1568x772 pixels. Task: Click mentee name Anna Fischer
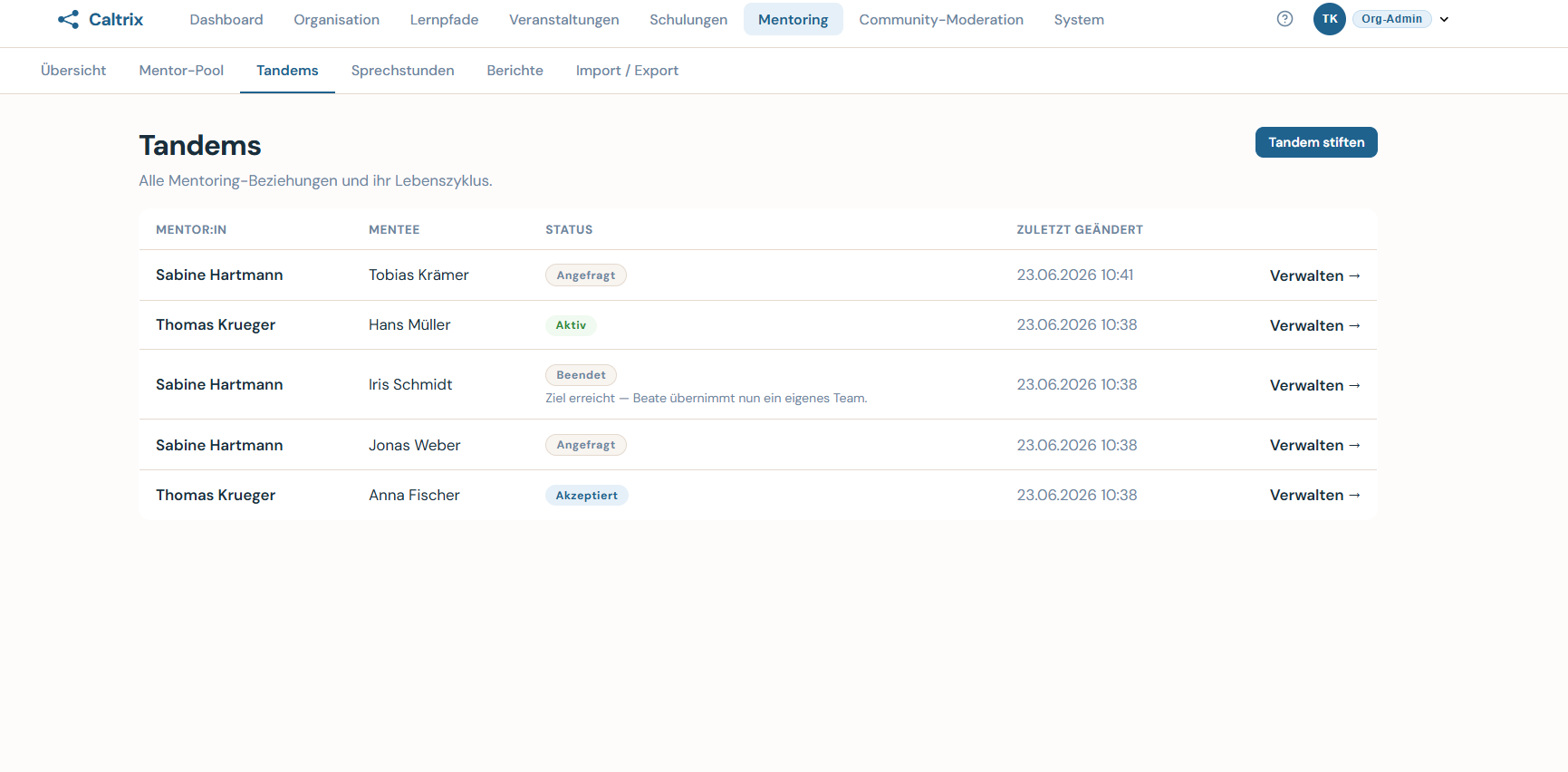414,495
